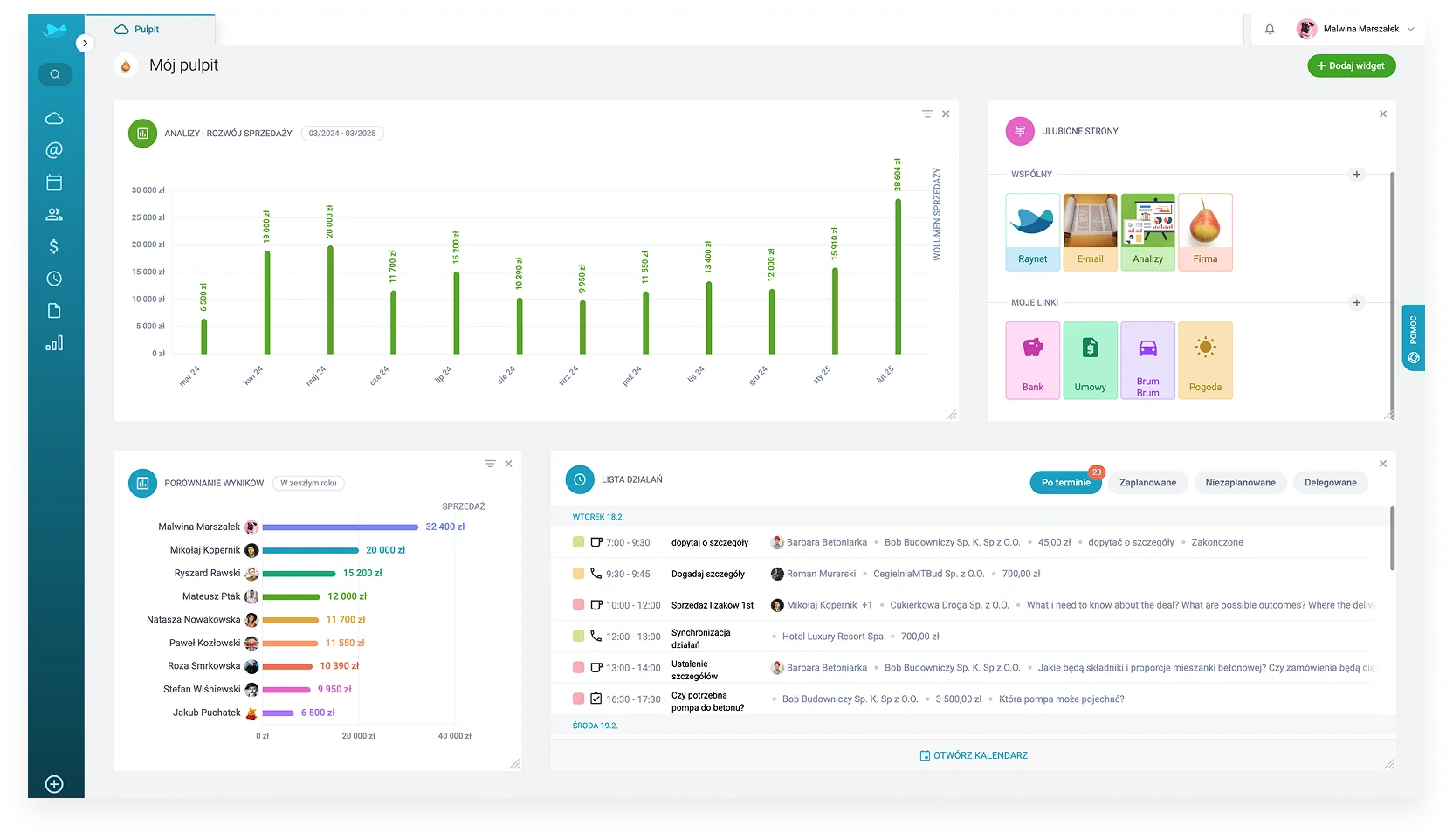Open search in the left sidebar
Screen dimensions: 1453x840
[x=55, y=74]
